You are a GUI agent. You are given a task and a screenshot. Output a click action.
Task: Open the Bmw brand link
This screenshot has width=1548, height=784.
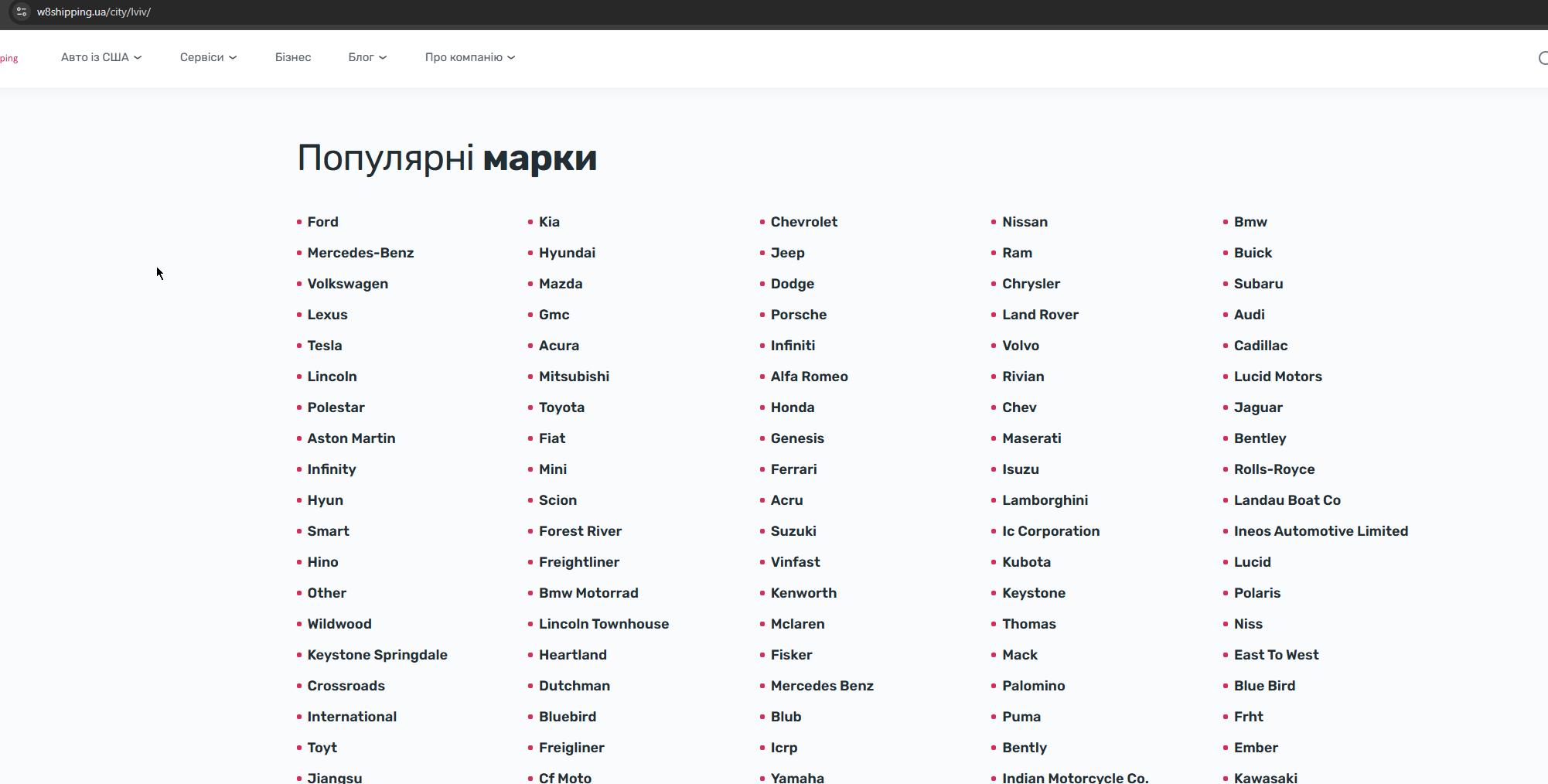point(1250,222)
